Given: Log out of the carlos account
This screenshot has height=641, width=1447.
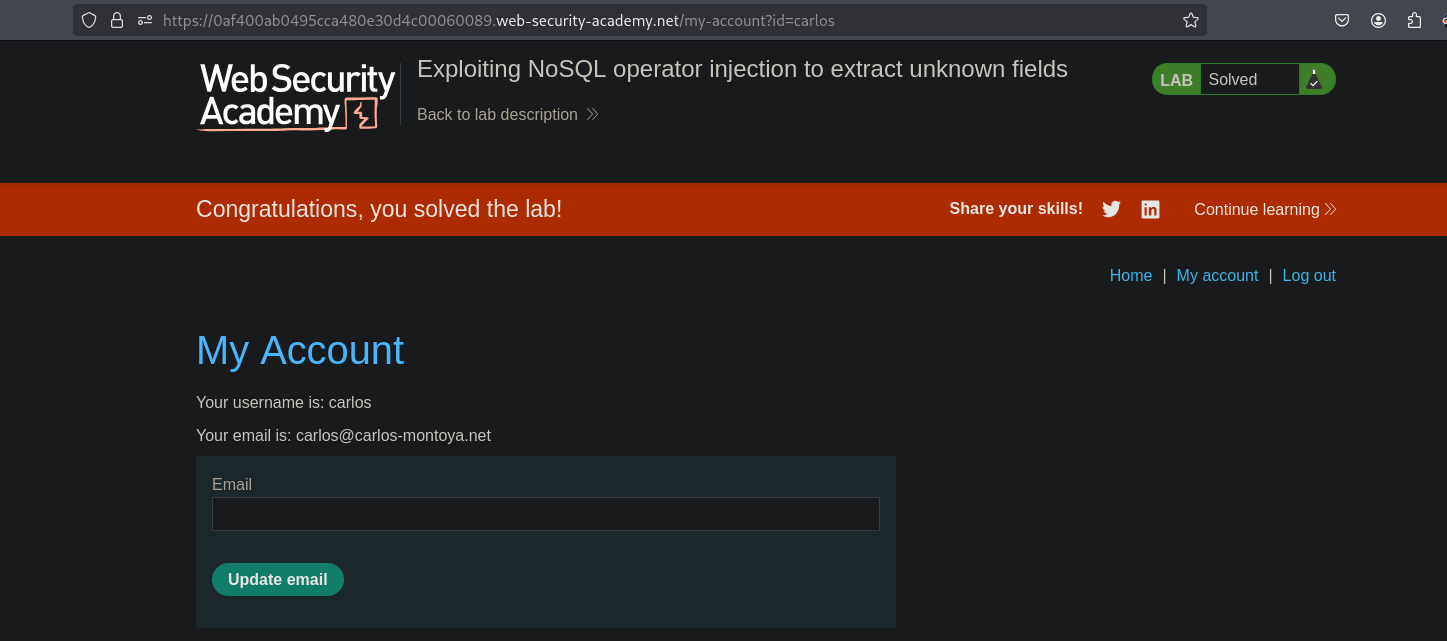Looking at the screenshot, I should tap(1309, 275).
